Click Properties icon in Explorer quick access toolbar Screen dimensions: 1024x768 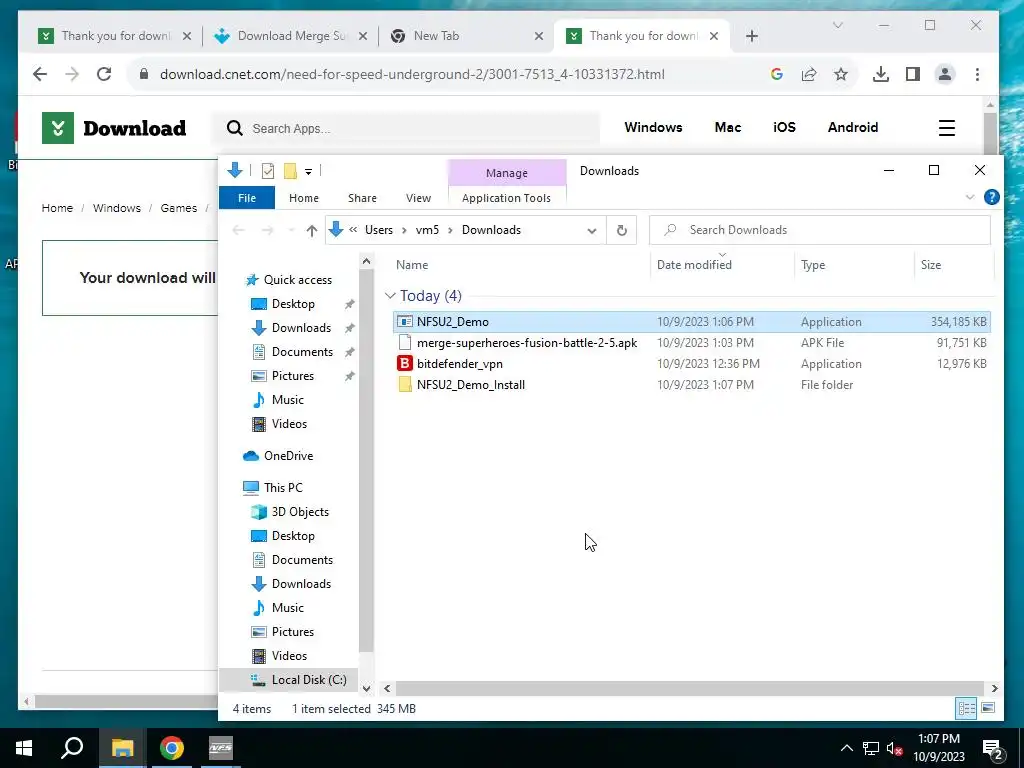[x=268, y=171]
